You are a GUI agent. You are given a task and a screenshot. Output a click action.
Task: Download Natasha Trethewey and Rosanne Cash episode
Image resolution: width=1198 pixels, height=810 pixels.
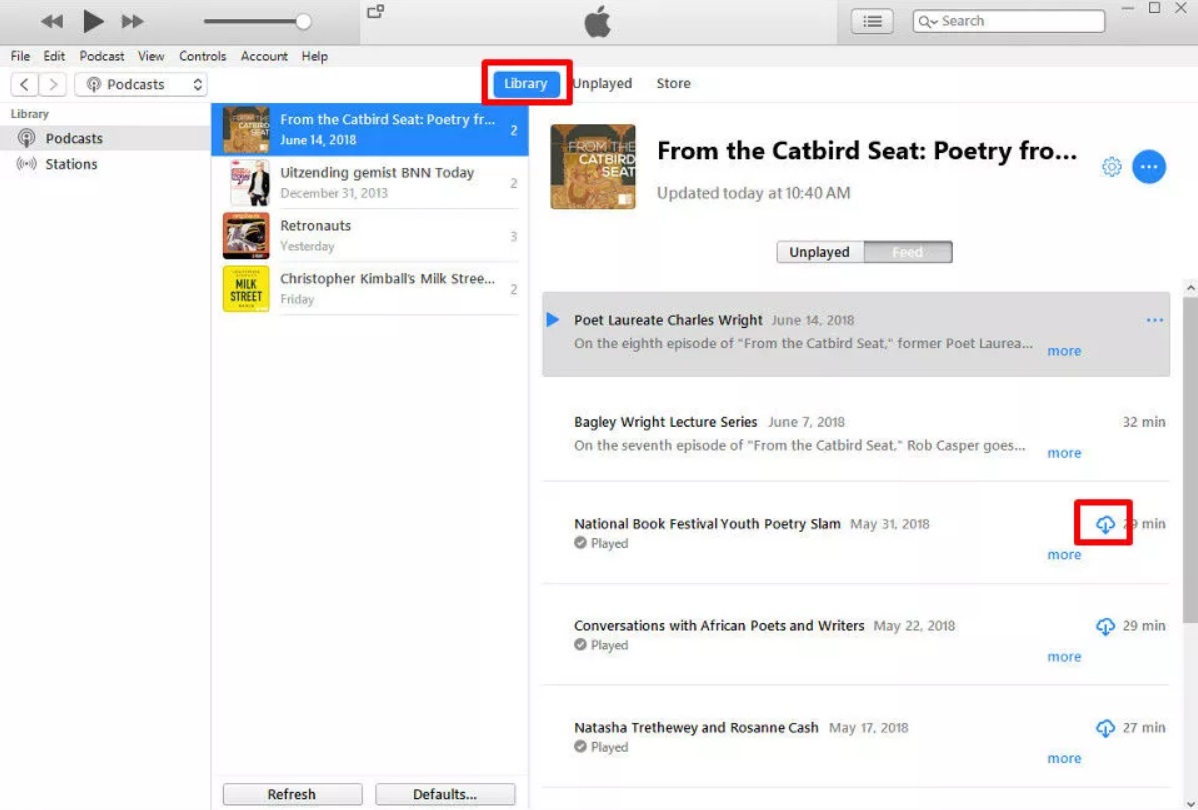coord(1105,727)
